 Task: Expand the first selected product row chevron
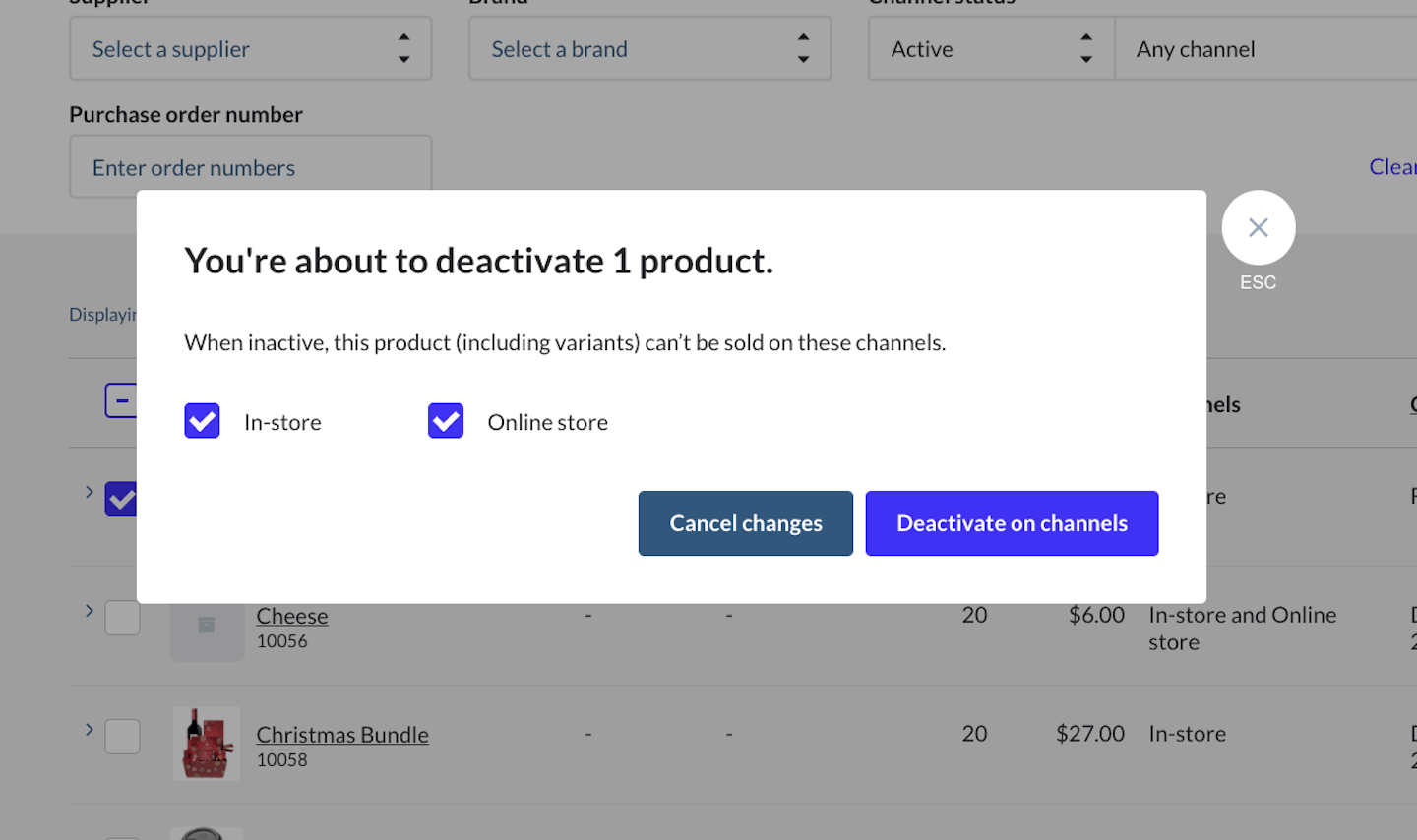89,492
